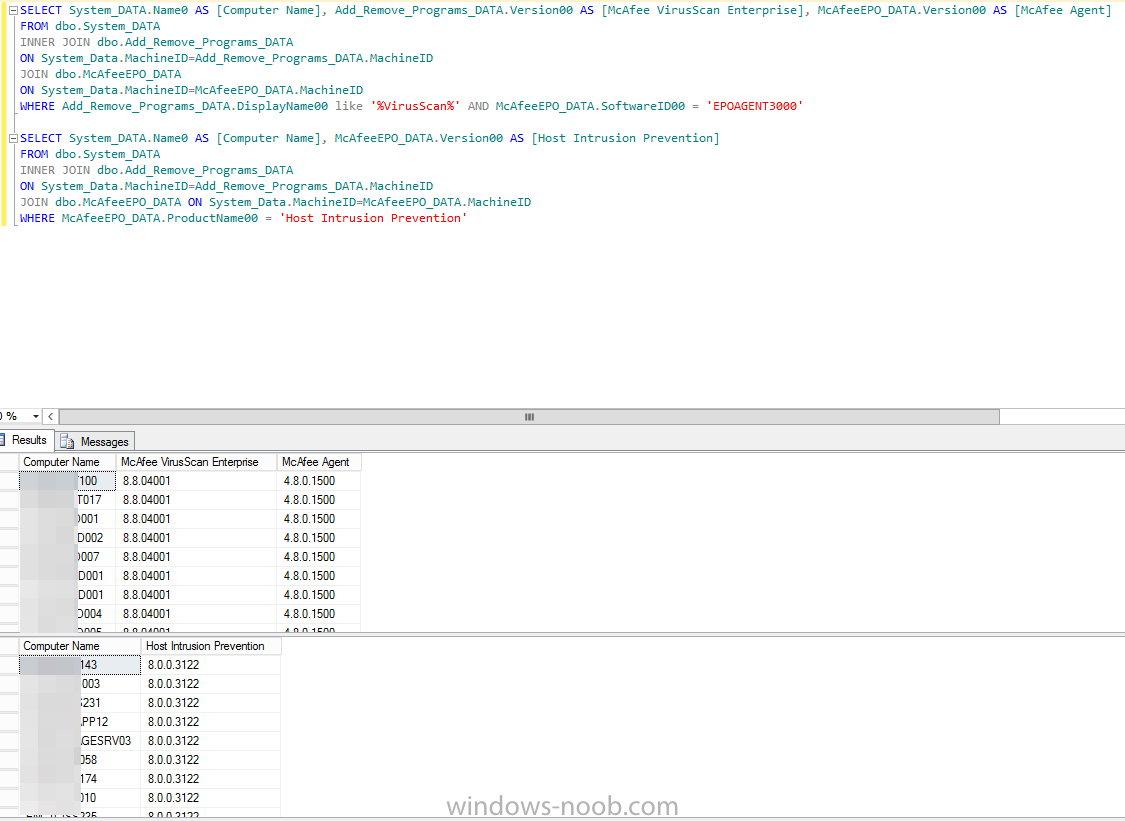Screen dimensions: 1125x821
Task: Click the Messages tab page icon
Action: click(67, 441)
